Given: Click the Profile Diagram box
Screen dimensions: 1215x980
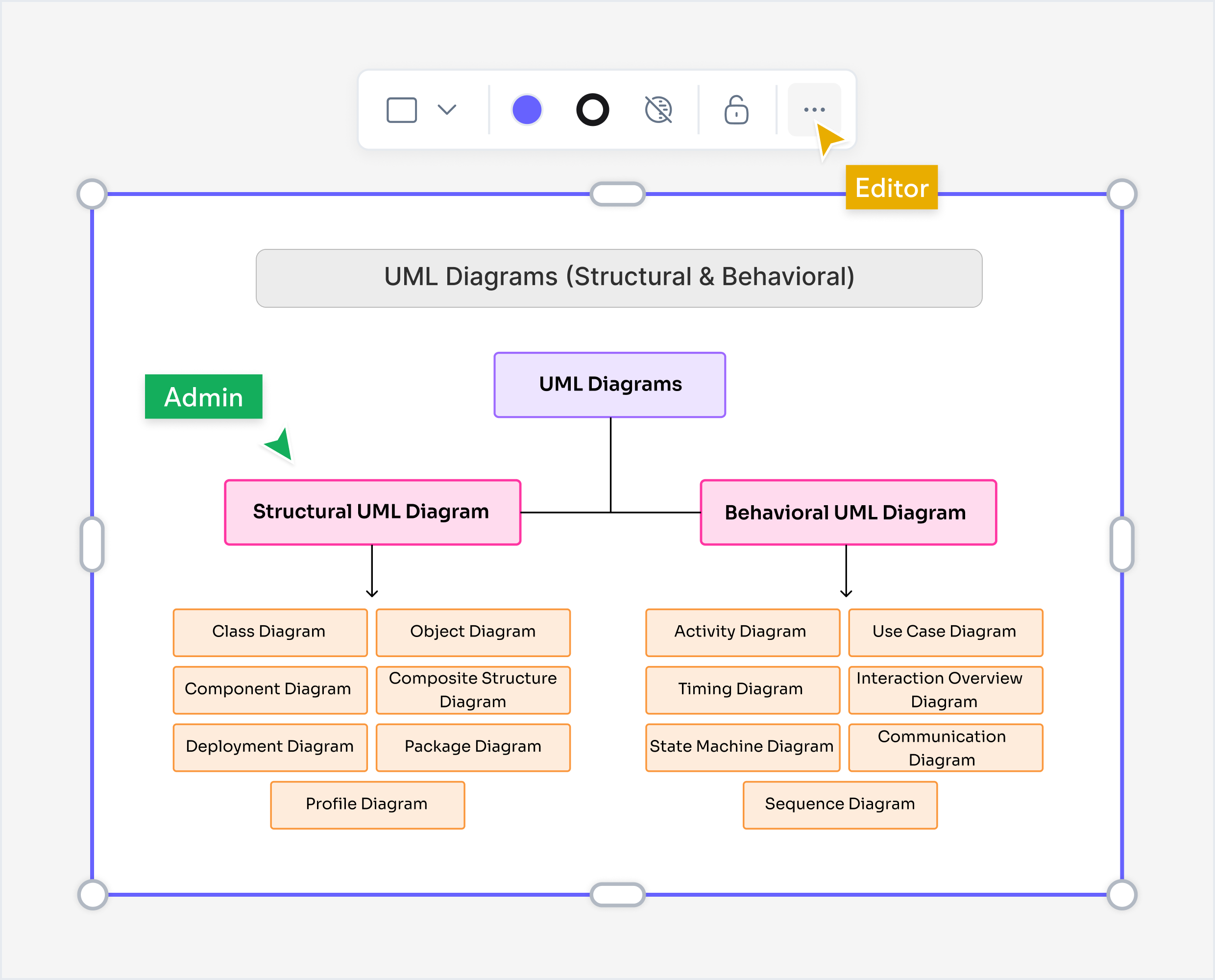Looking at the screenshot, I should [368, 805].
